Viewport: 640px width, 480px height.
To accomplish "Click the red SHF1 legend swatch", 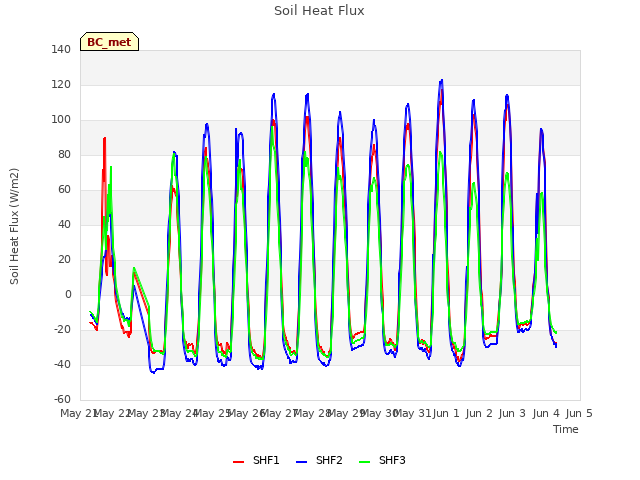I will tap(238, 462).
